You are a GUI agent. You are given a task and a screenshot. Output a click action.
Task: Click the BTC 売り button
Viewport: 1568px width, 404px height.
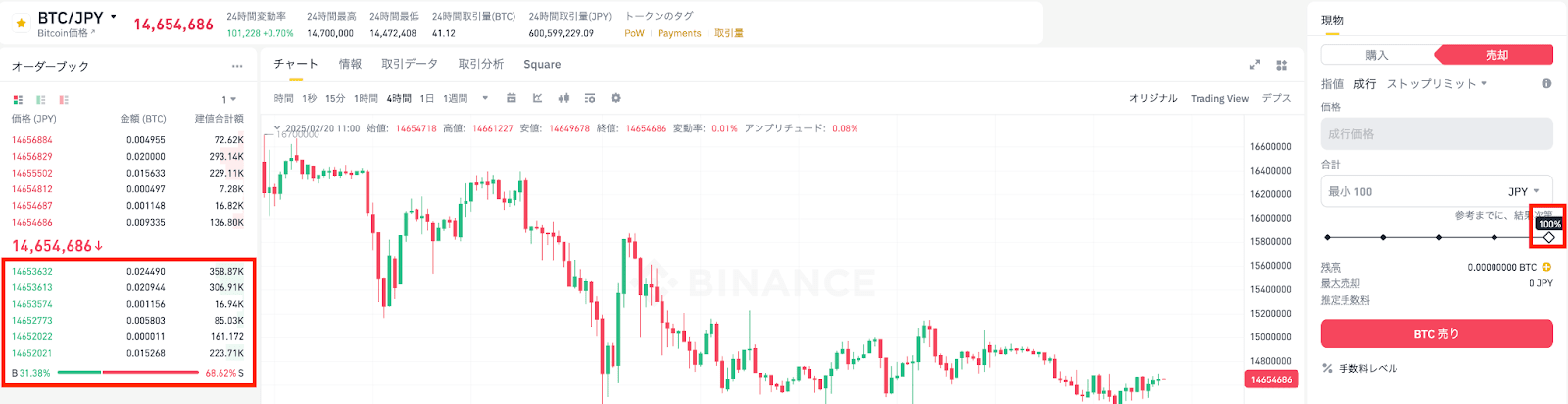click(1437, 334)
